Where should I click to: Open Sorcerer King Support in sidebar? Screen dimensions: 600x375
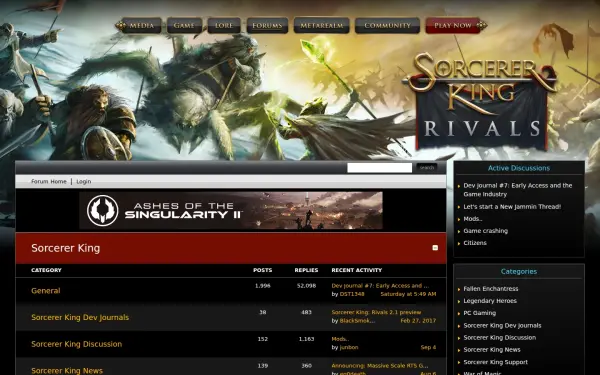[495, 362]
